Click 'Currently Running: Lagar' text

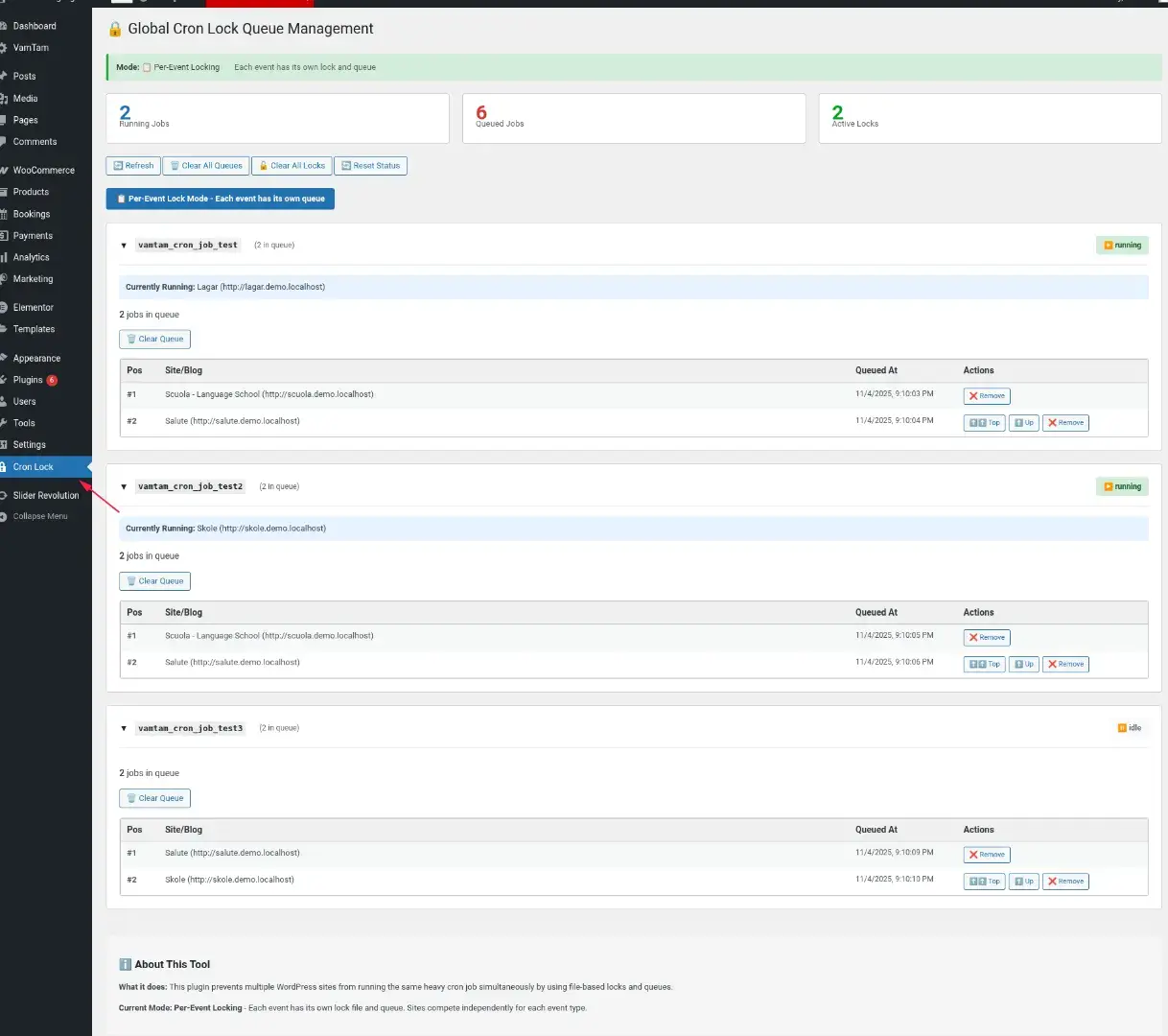pyautogui.click(x=225, y=287)
